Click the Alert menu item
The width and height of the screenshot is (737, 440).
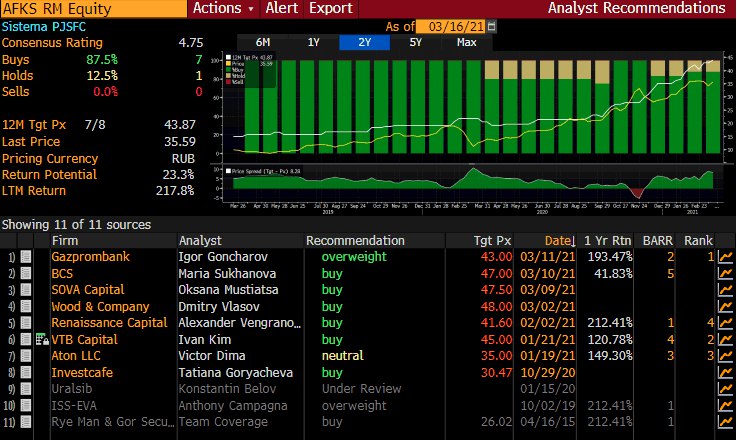tap(282, 8)
